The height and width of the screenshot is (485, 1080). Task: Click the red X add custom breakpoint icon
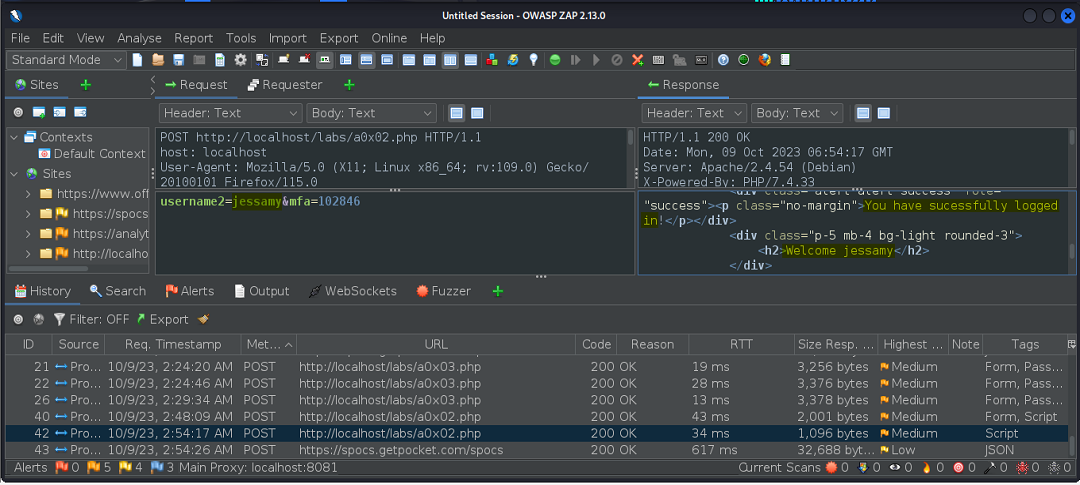pos(638,60)
